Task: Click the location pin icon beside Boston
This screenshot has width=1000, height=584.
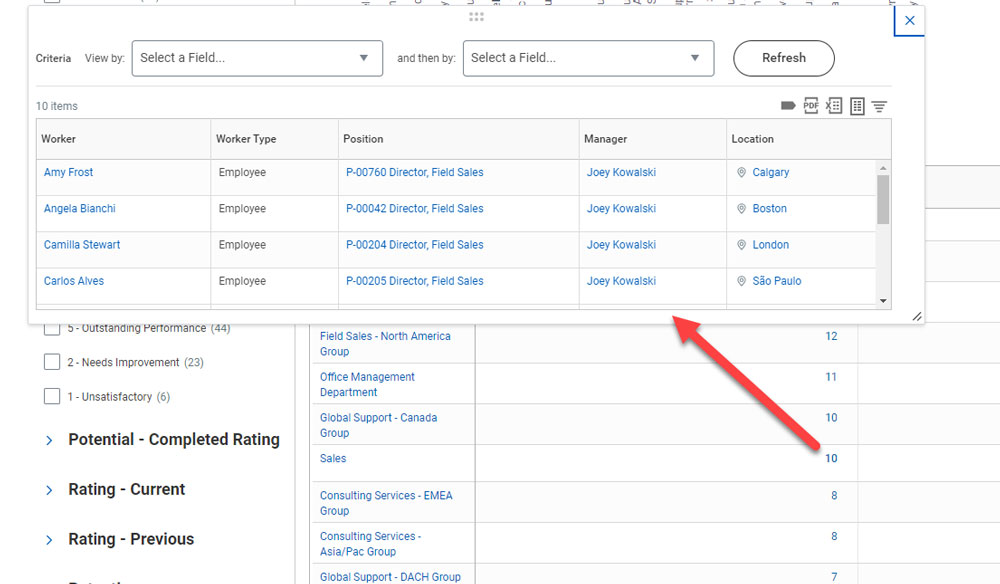Action: [741, 208]
